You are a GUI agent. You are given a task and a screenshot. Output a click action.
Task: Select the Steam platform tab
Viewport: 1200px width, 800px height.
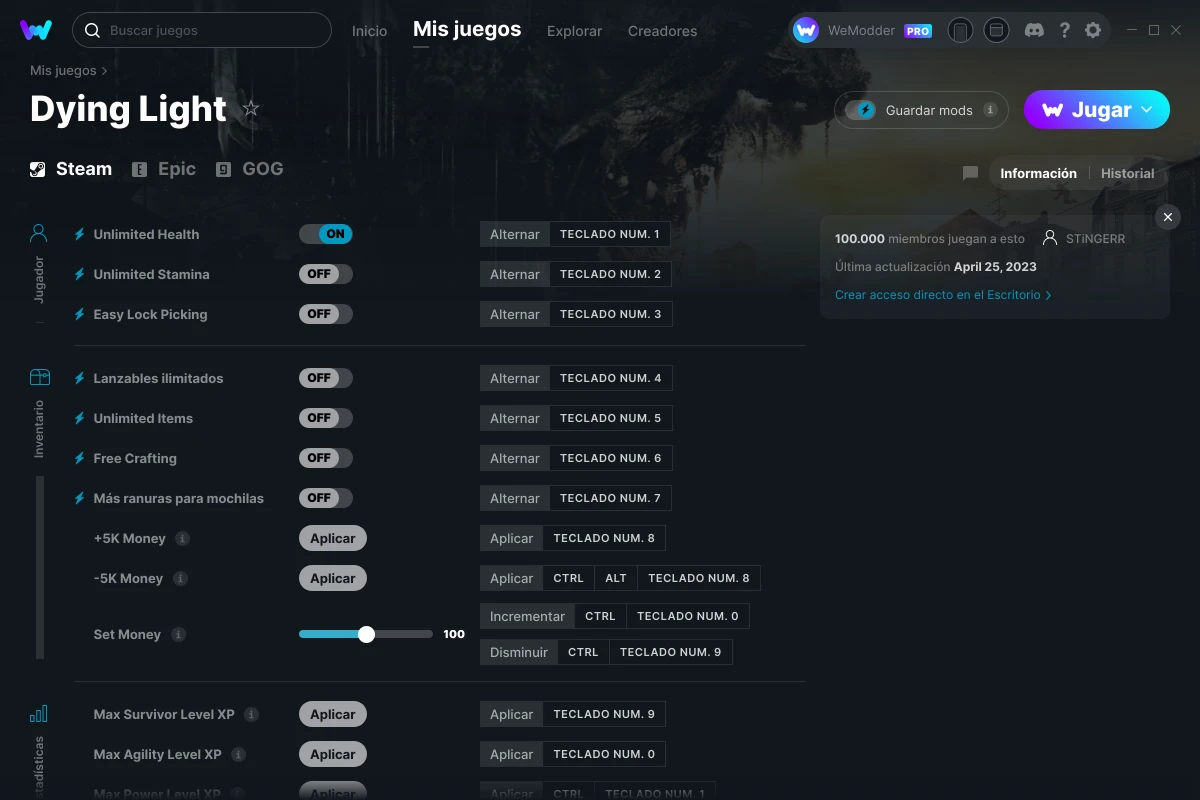70,169
